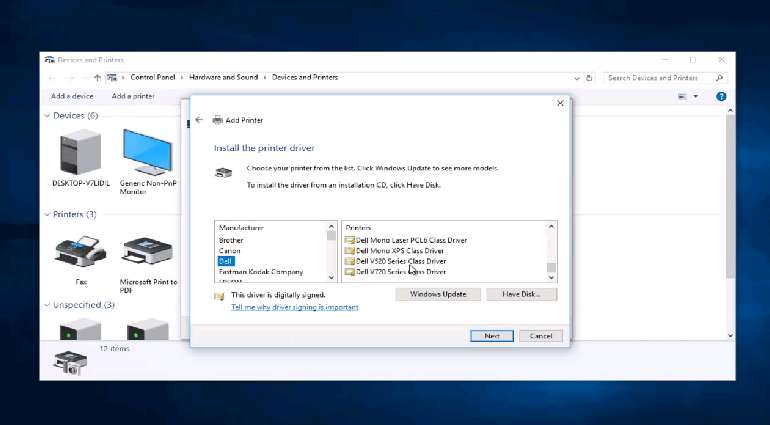
Task: Select the DESKTOP-V7LID computer icon
Action: click(81, 153)
